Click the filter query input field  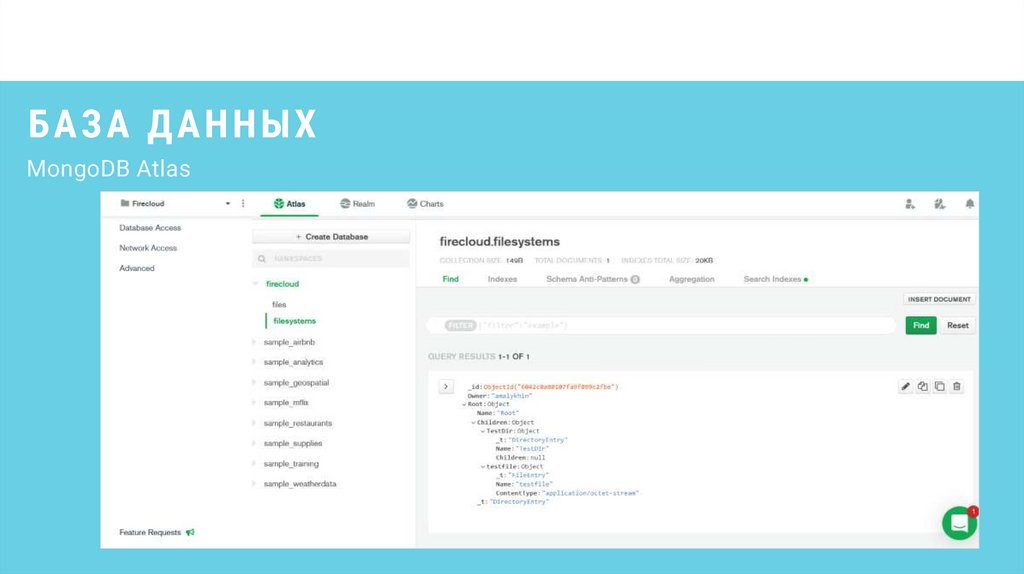[x=680, y=325]
